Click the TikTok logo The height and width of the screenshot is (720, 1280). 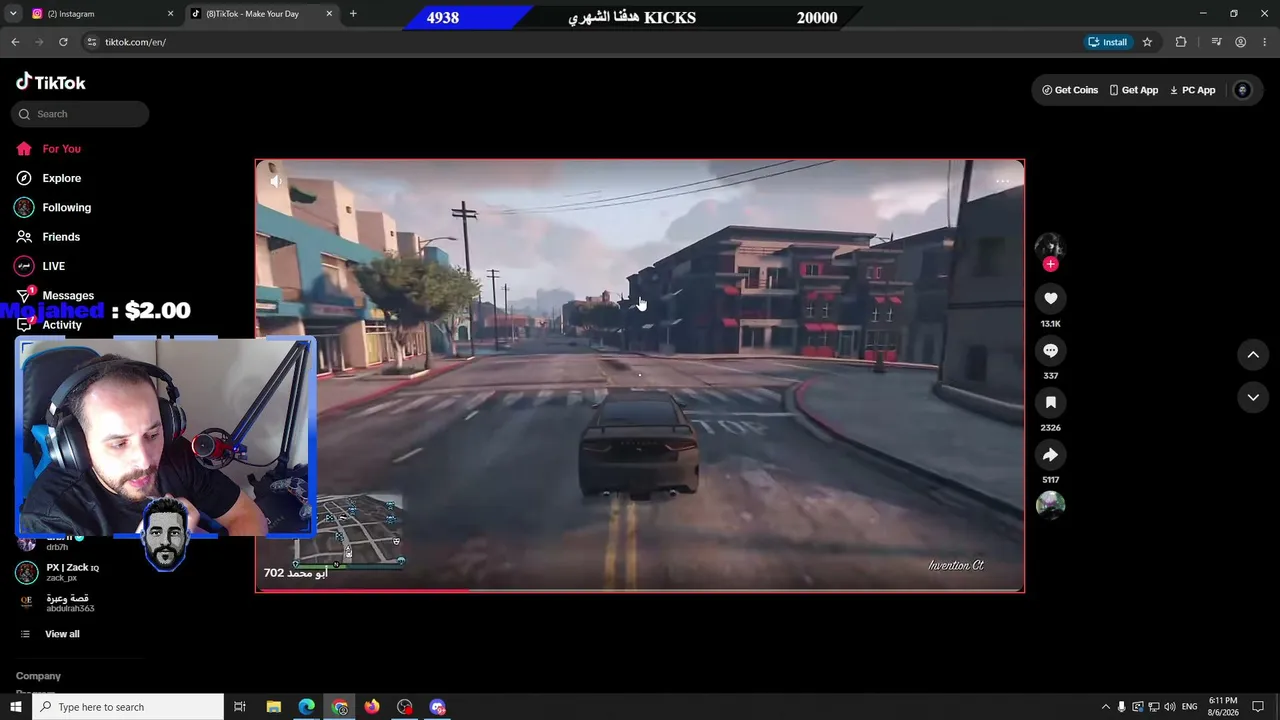[x=51, y=82]
